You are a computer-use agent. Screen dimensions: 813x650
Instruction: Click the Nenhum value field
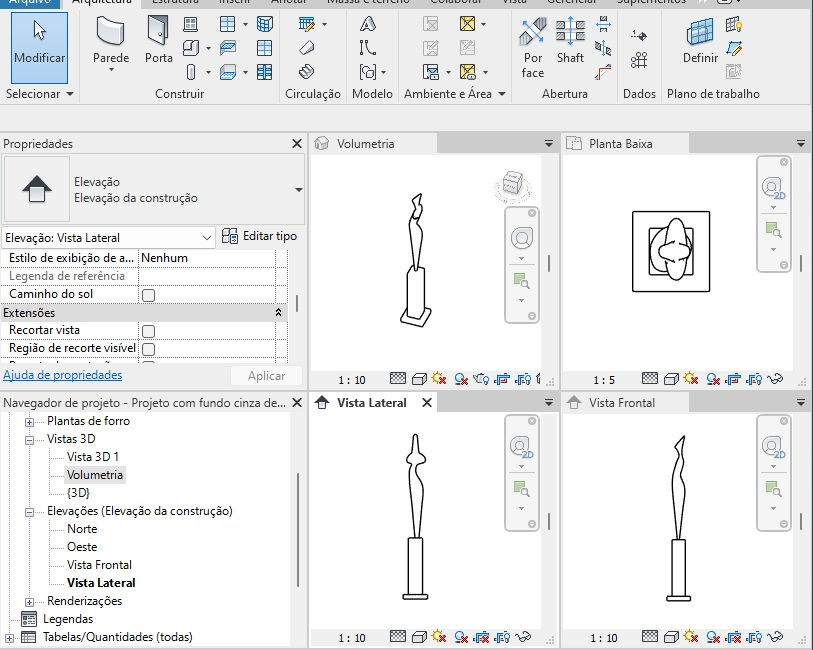pos(206,258)
